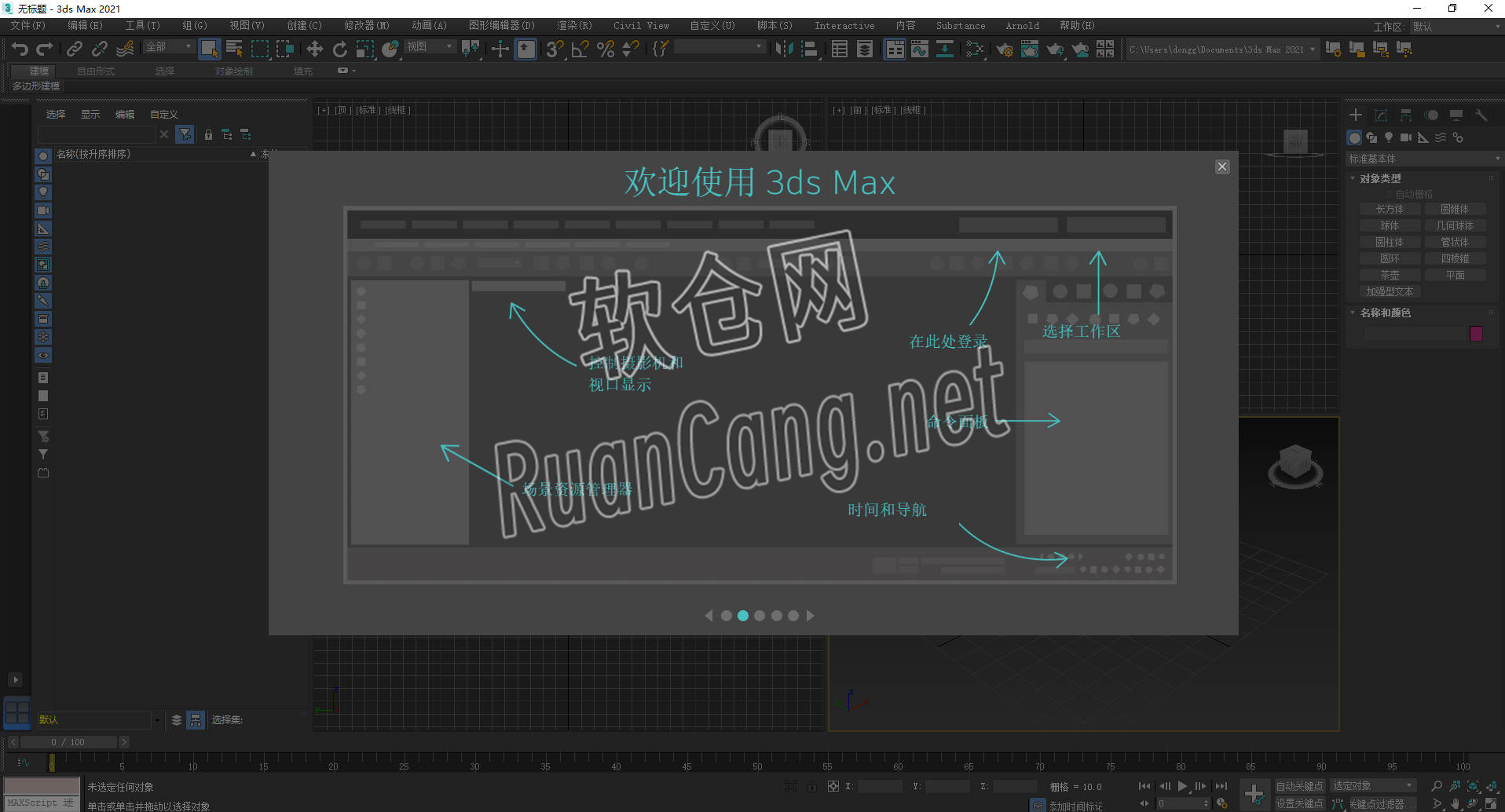
Task: Open the 渲染(R) menu
Action: pos(575,26)
